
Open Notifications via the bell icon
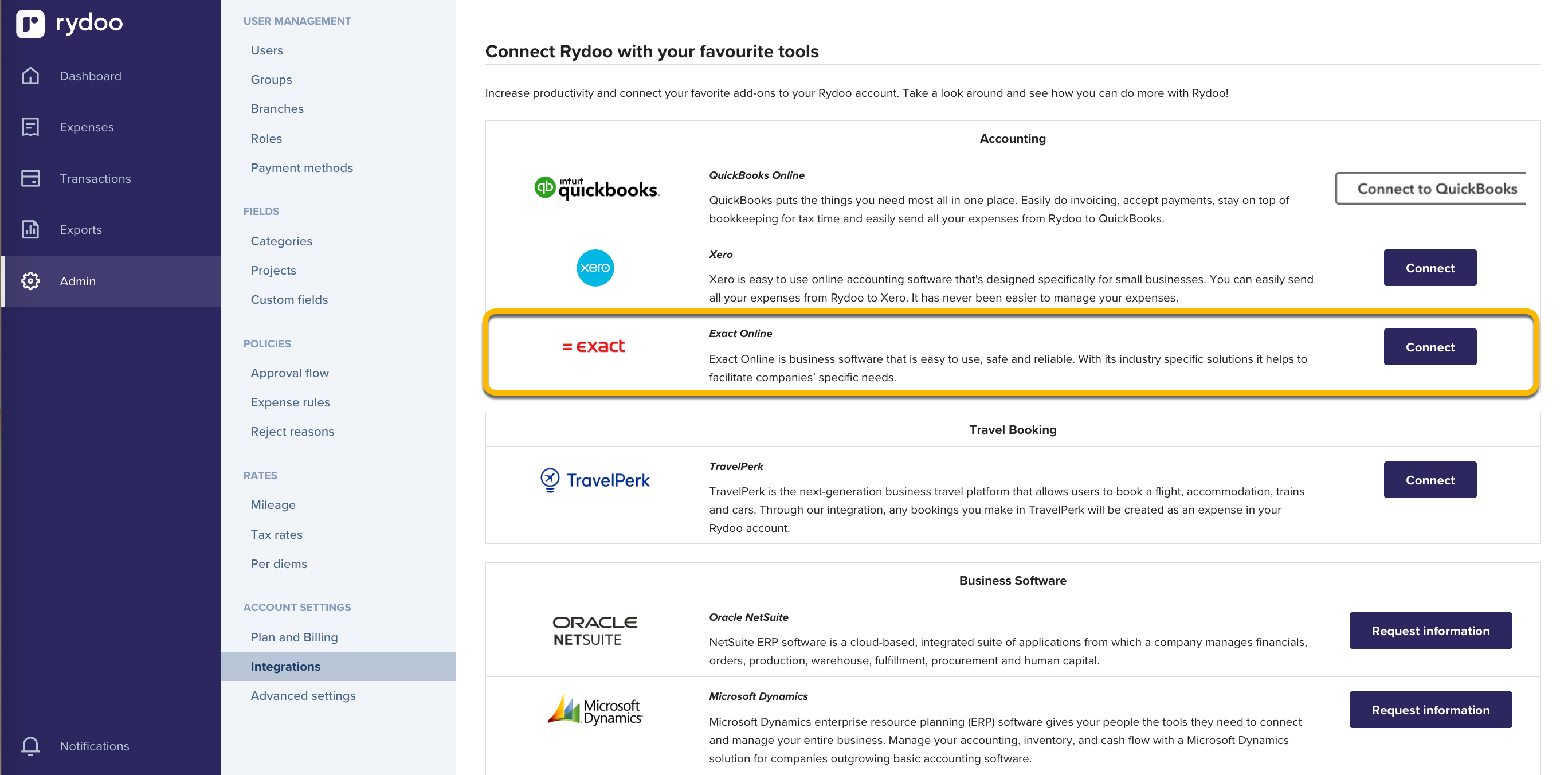[x=30, y=745]
